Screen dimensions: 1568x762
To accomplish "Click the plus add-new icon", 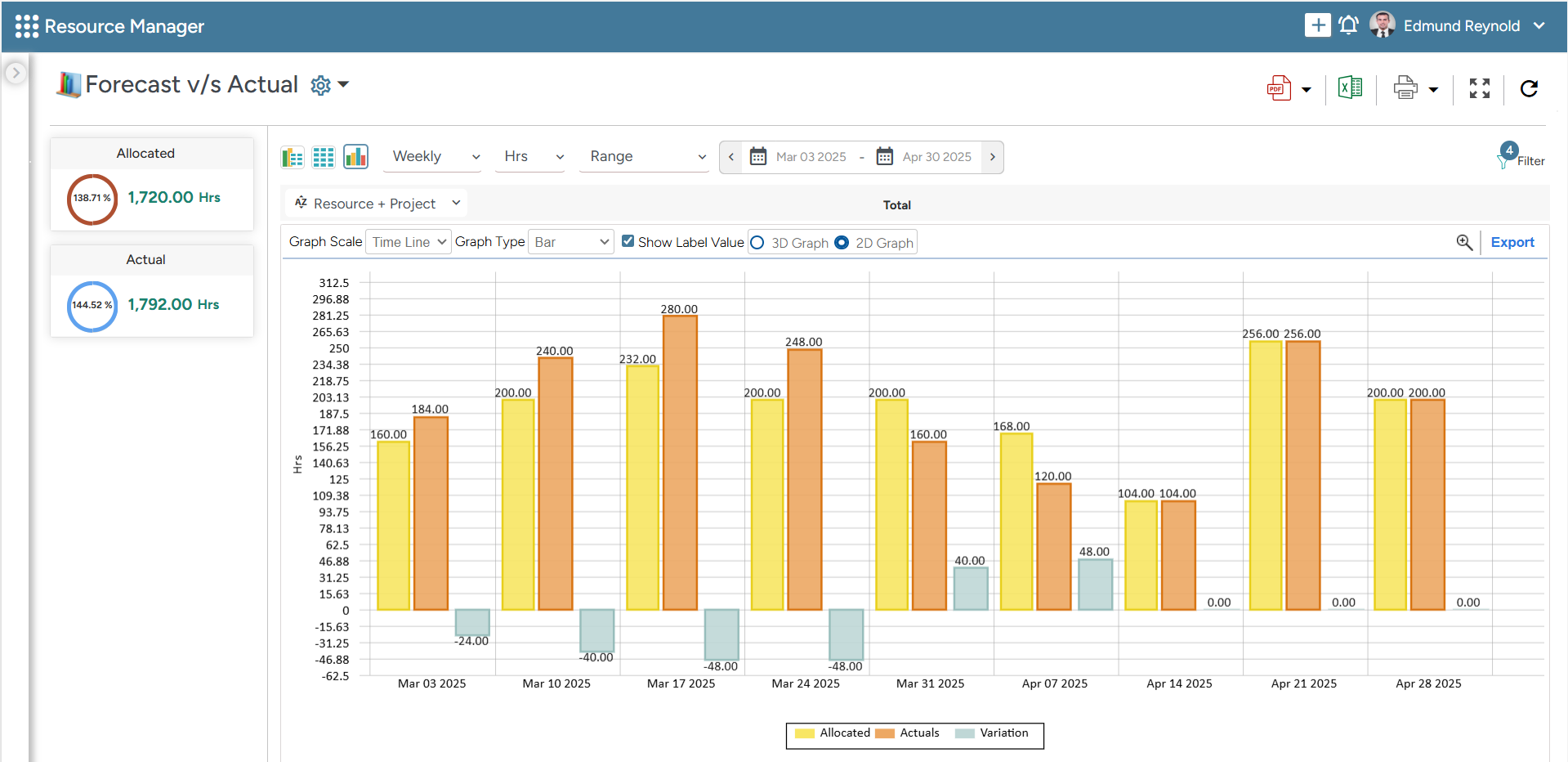I will (x=1317, y=25).
